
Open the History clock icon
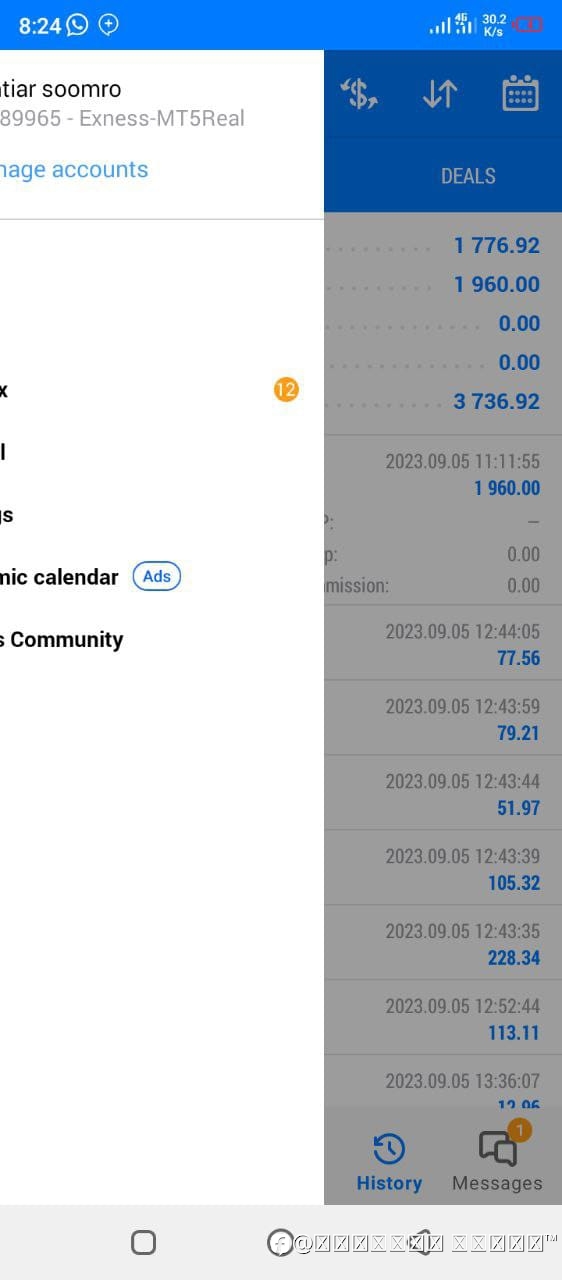388,1149
